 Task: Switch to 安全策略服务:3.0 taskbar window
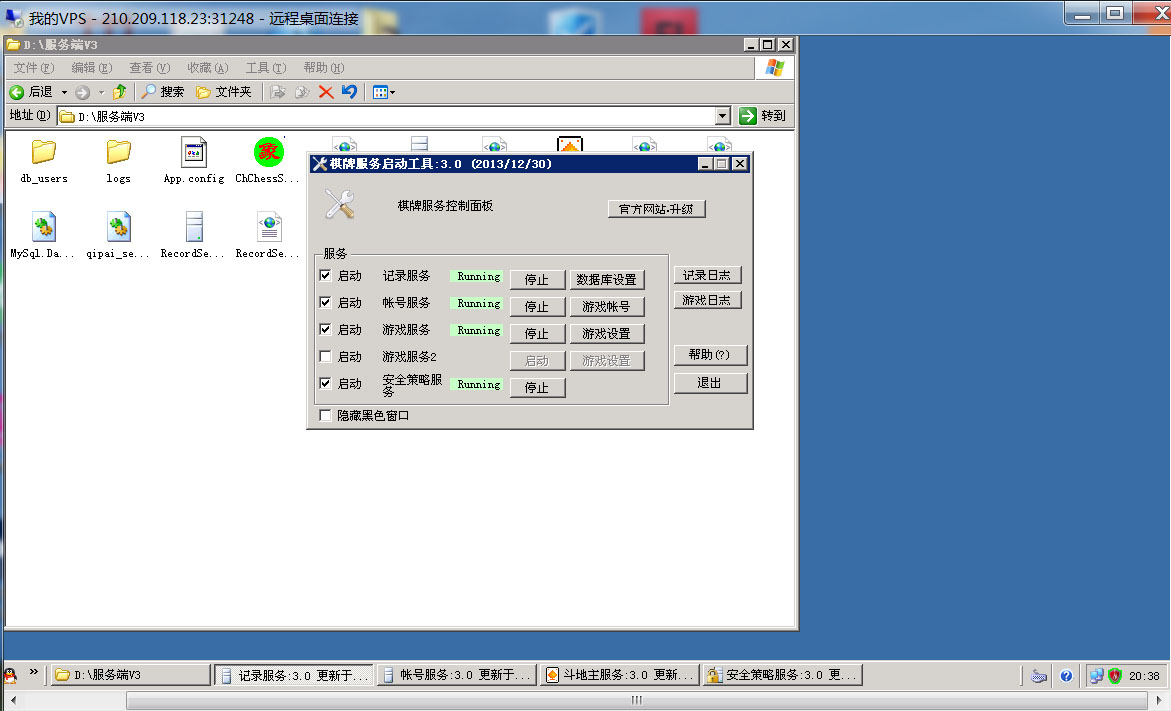[783, 675]
